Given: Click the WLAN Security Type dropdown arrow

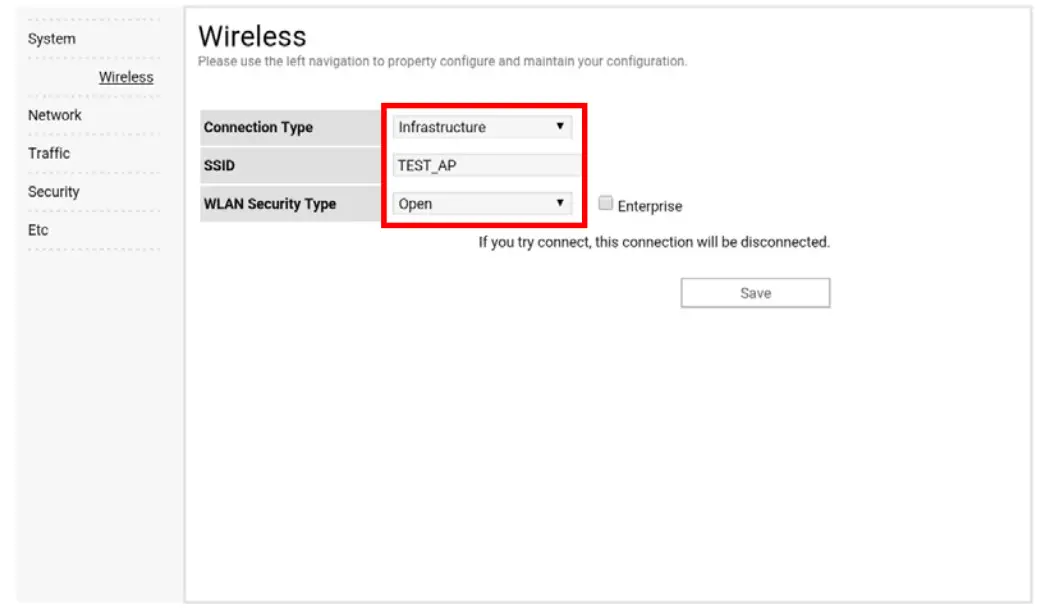Looking at the screenshot, I should coord(562,204).
